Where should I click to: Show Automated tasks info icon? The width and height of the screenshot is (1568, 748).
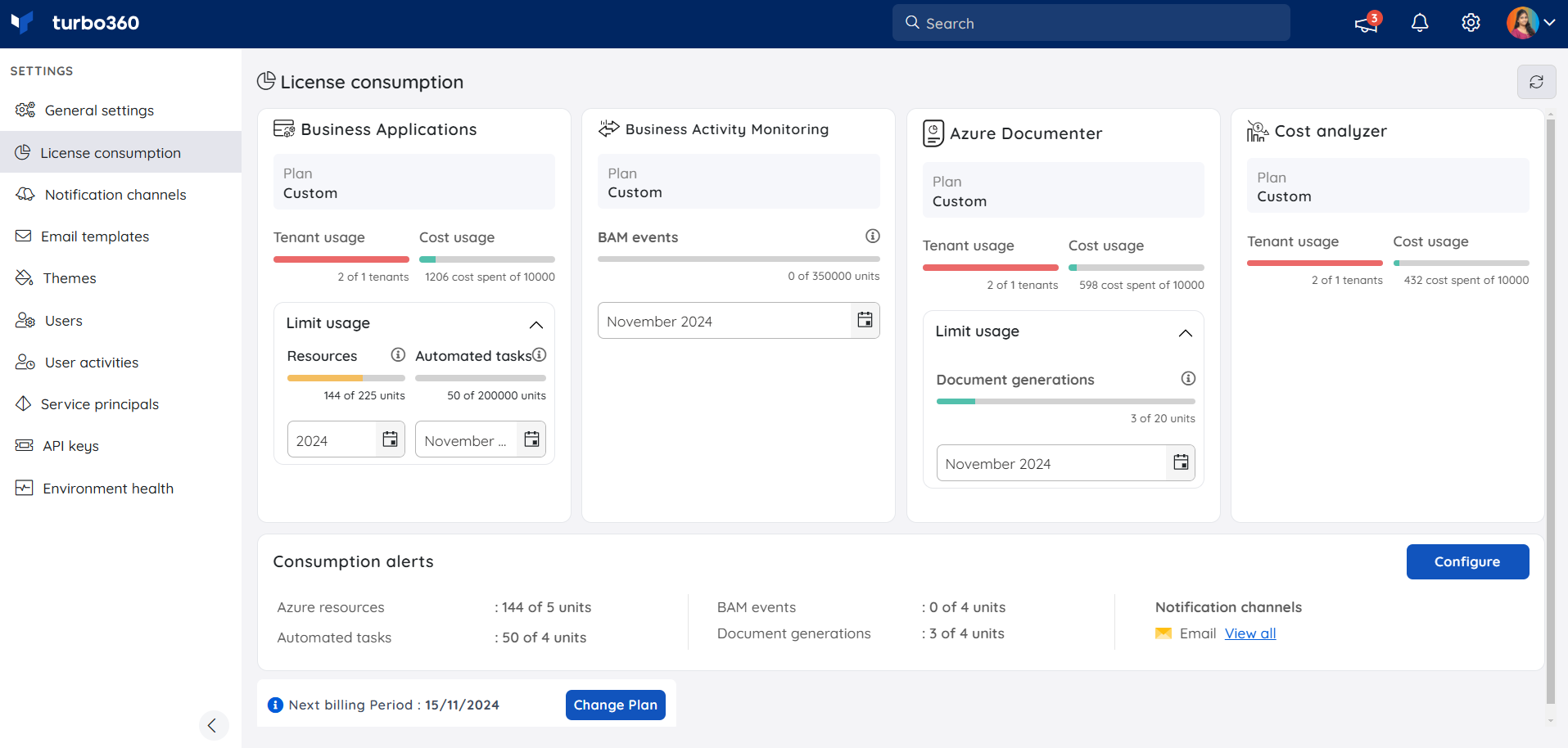tap(540, 354)
